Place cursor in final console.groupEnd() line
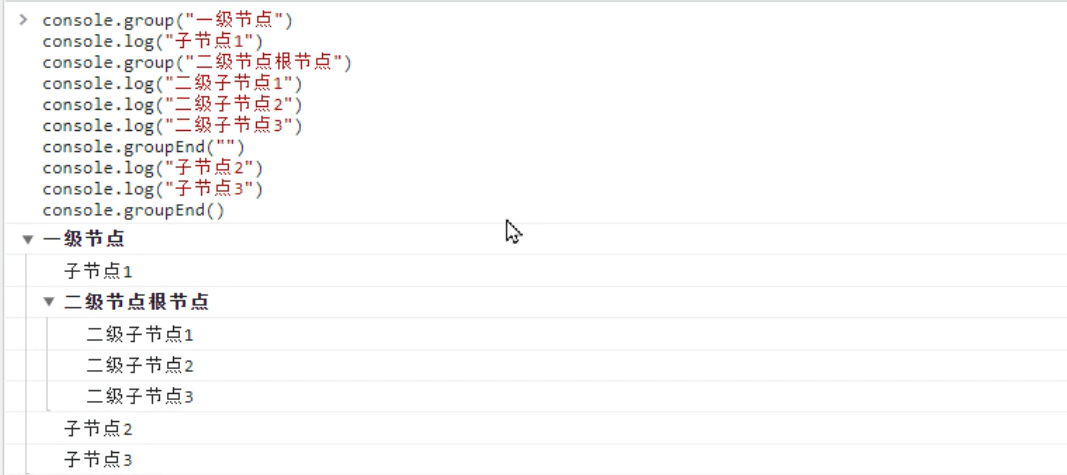The image size is (1067, 475). pos(133,210)
